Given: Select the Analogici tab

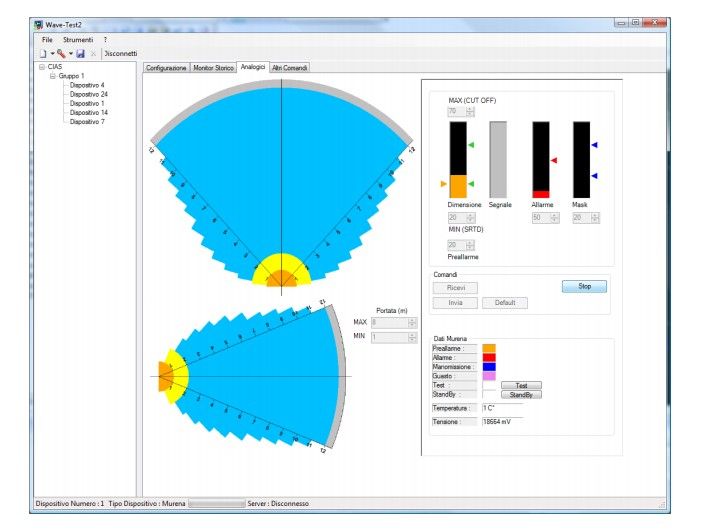Looking at the screenshot, I should pos(253,67).
